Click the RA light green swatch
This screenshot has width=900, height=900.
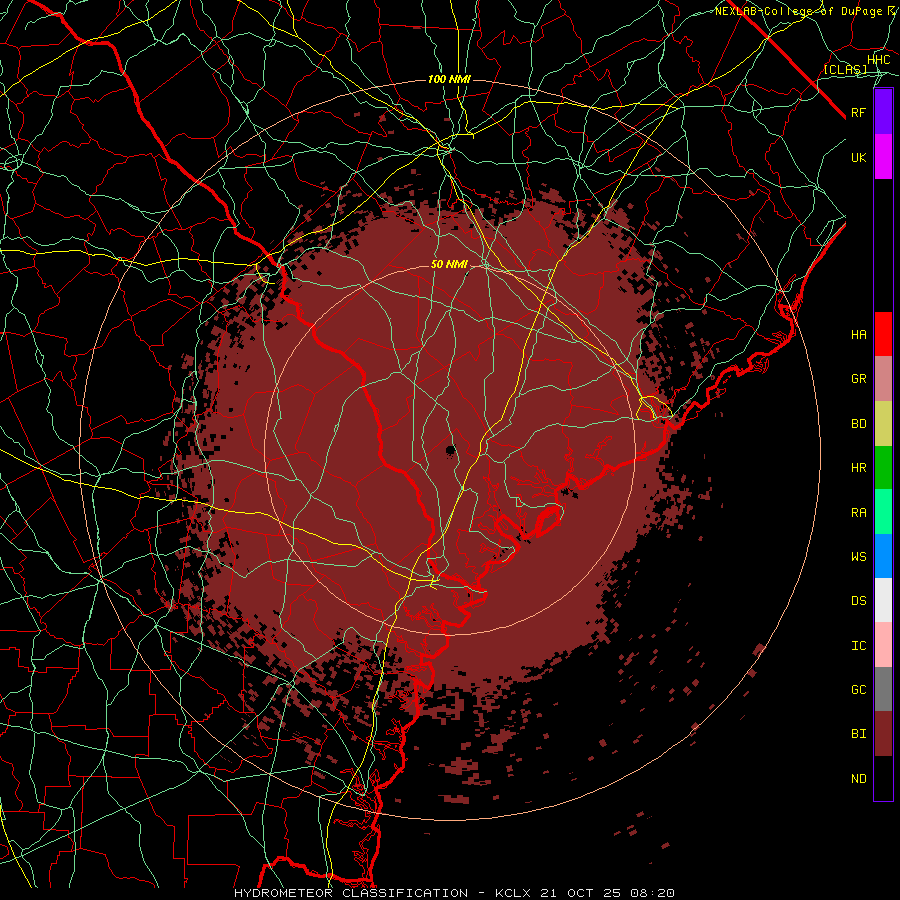[883, 512]
